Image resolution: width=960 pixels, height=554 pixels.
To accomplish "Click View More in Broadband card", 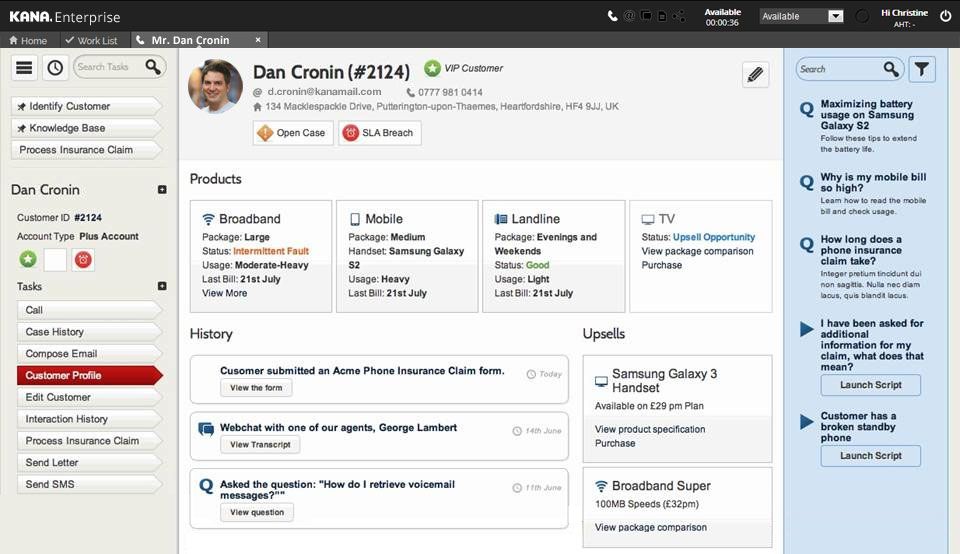I will pyautogui.click(x=225, y=293).
